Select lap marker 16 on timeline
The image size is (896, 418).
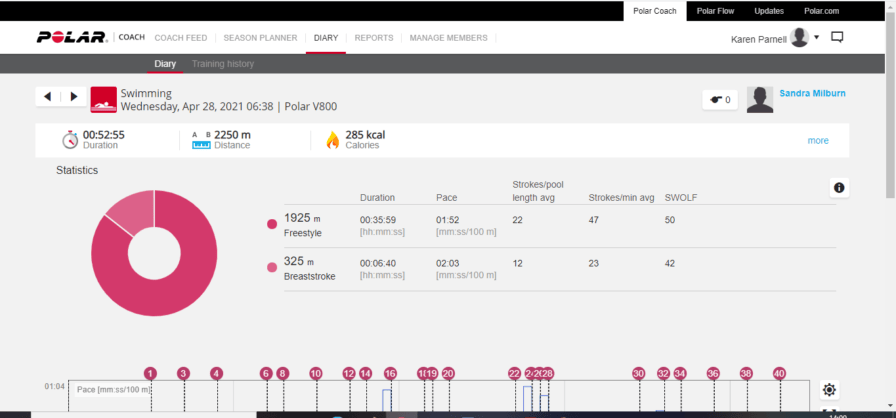390,373
